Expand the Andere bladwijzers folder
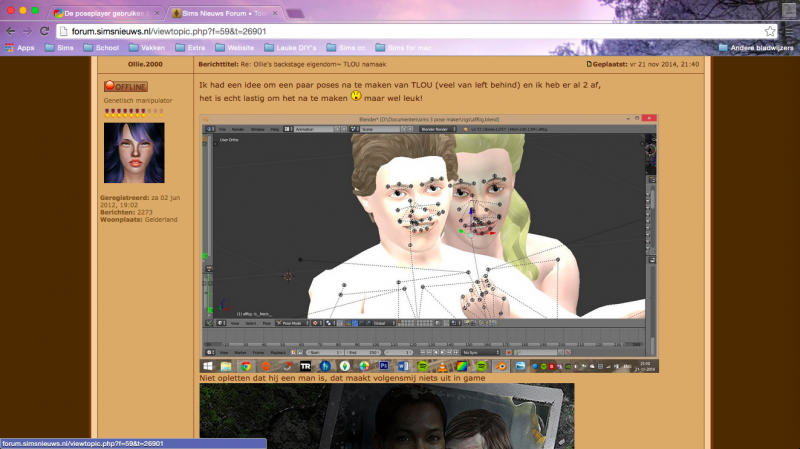This screenshot has height=449, width=800. [x=756, y=47]
